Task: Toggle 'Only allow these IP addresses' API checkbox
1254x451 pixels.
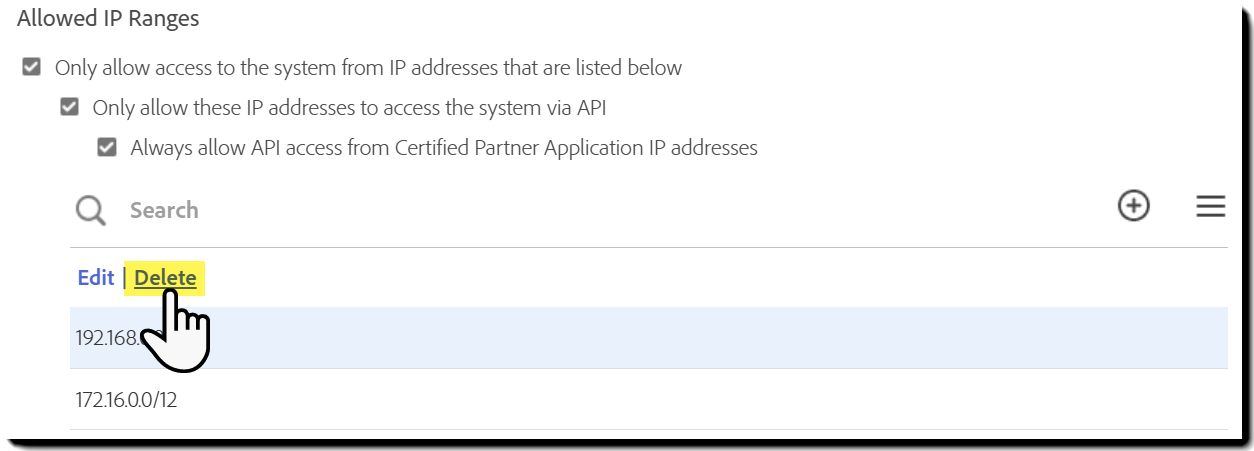Action: (69, 107)
